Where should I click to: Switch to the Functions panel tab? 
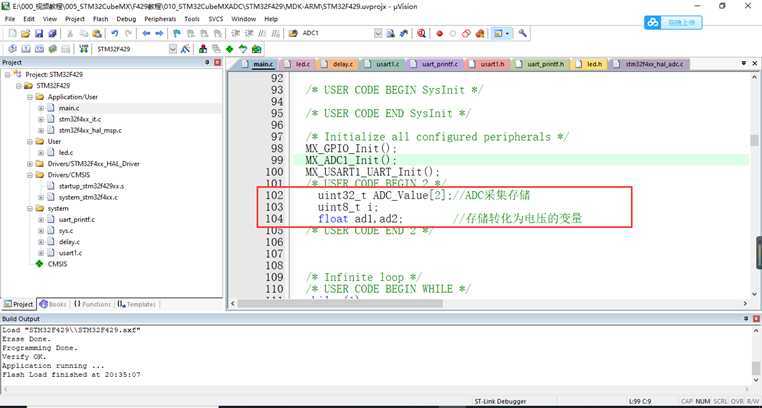point(92,304)
